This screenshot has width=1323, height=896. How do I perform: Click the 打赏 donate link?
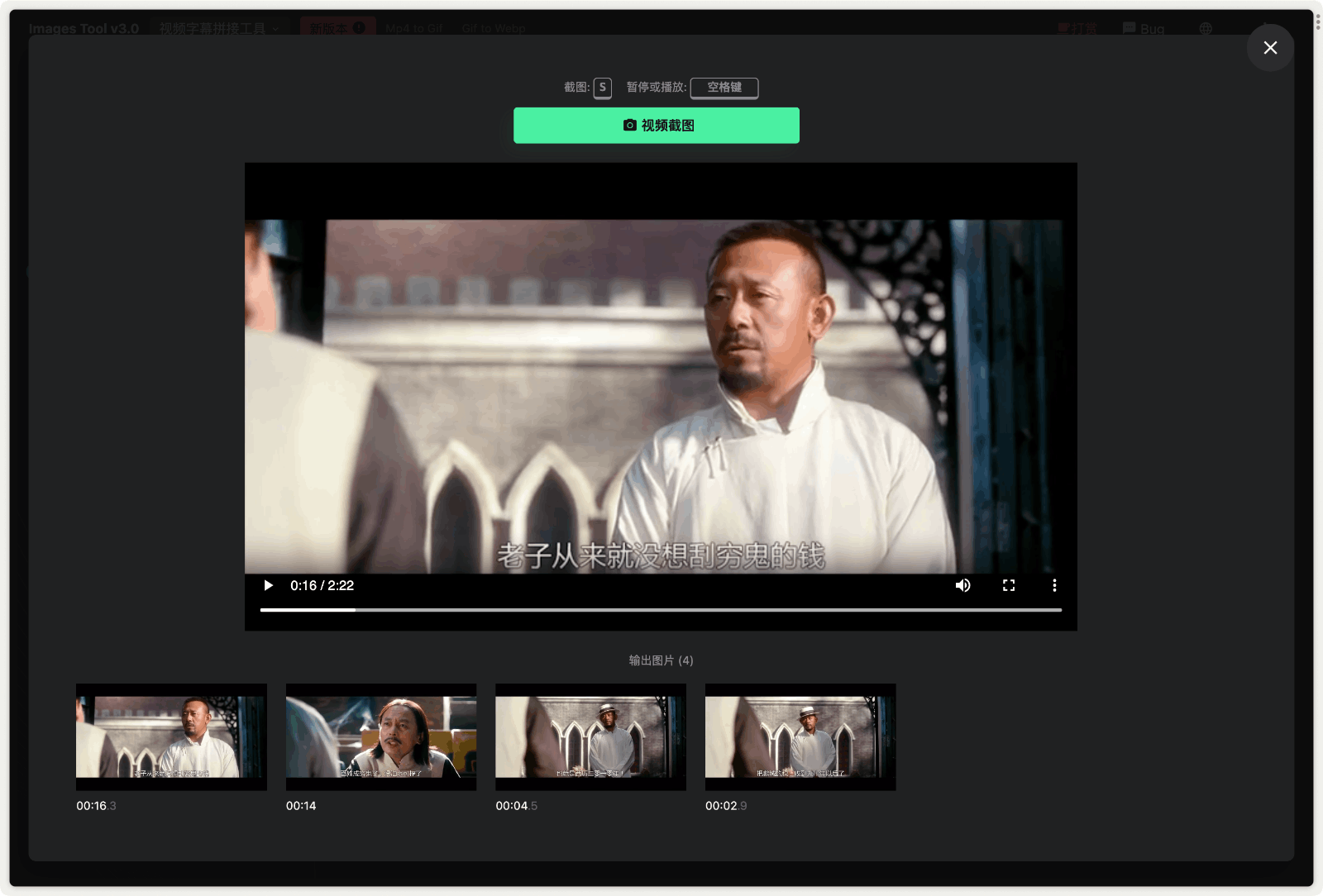1077,29
